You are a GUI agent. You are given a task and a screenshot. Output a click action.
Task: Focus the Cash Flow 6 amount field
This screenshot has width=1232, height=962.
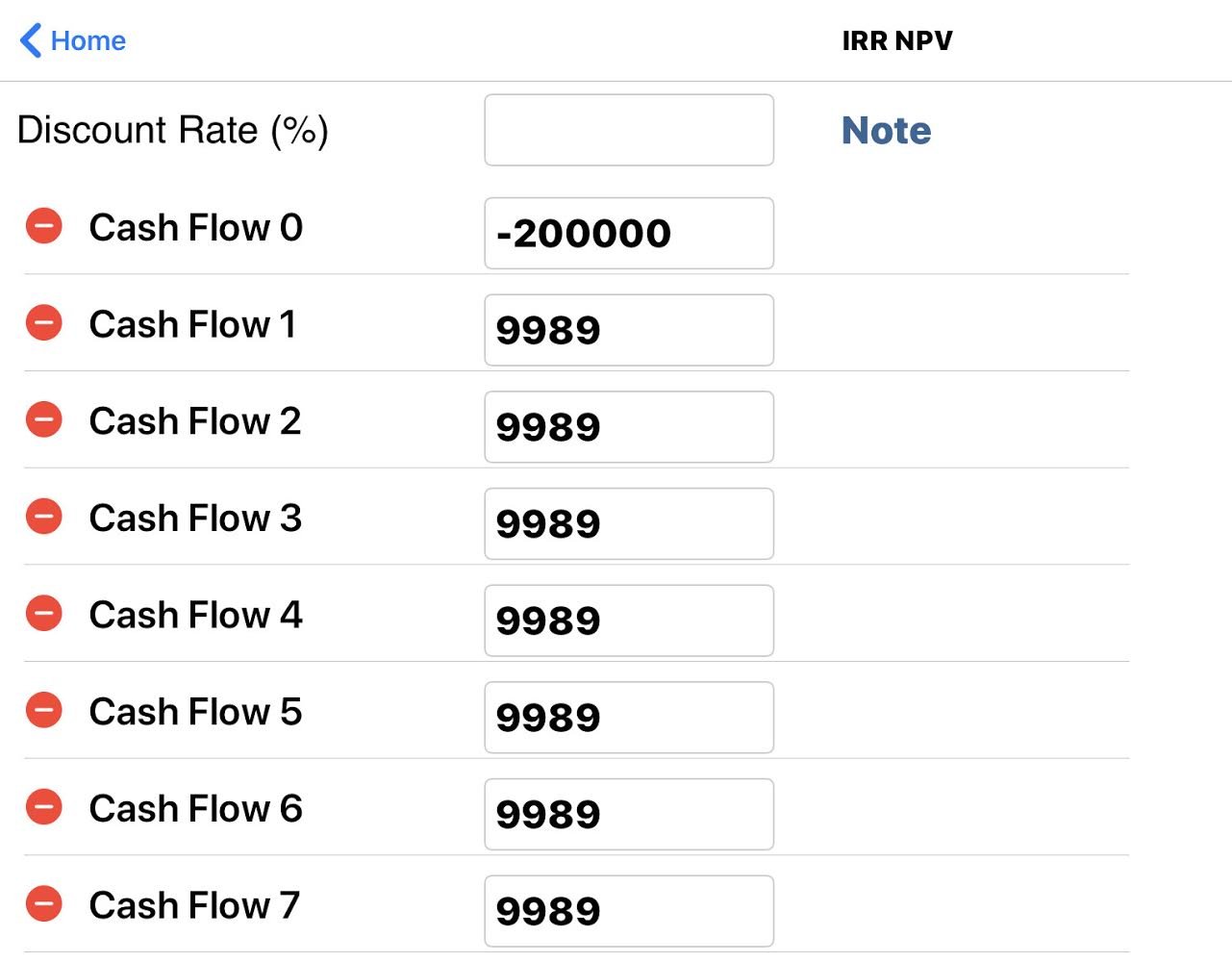point(629,814)
